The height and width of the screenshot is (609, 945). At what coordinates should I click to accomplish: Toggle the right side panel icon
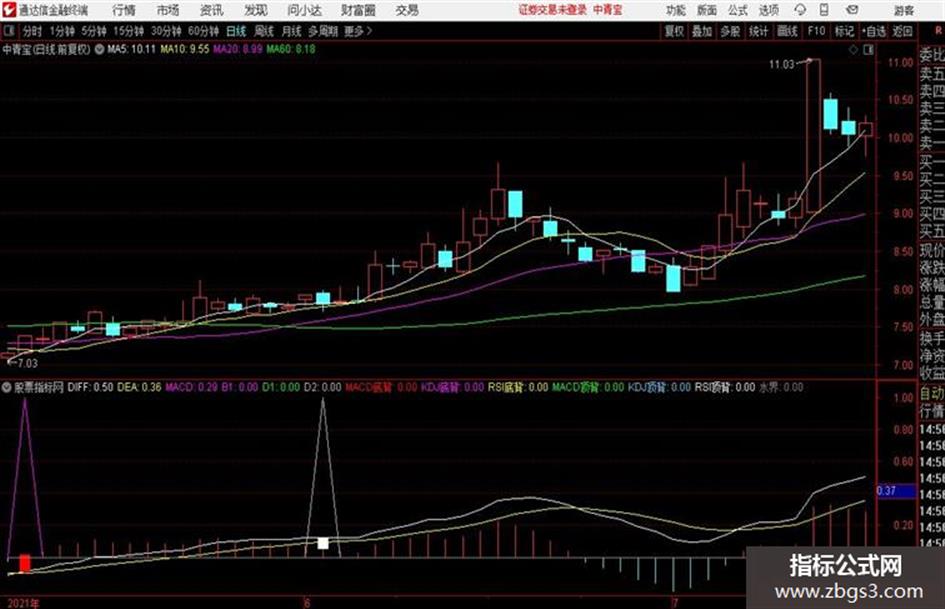[868, 50]
